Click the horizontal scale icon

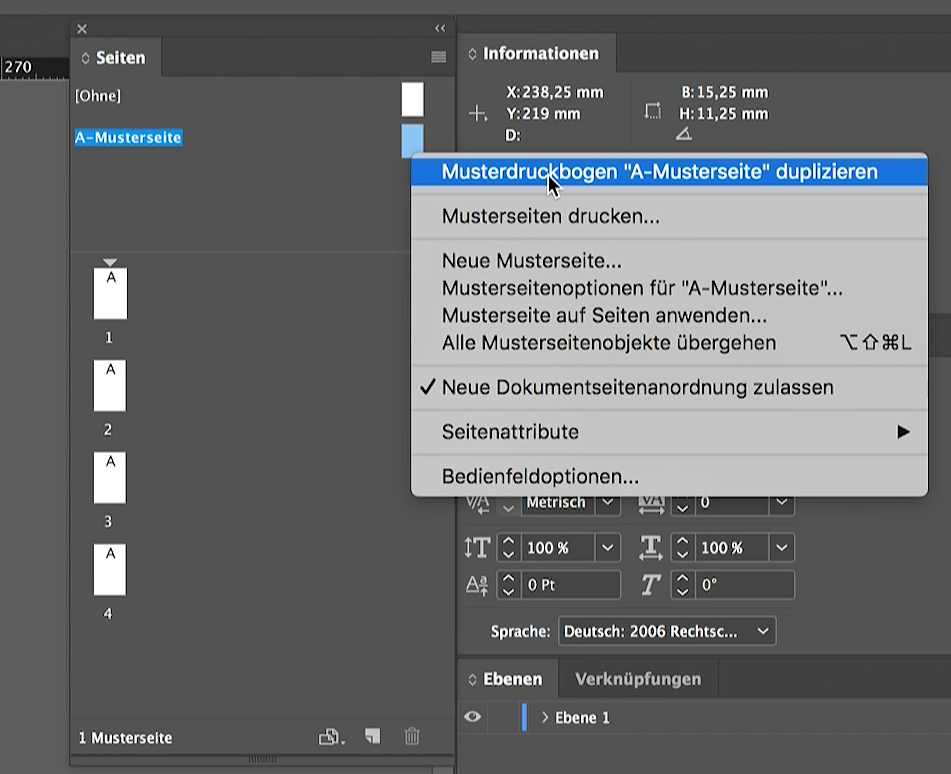click(x=651, y=548)
